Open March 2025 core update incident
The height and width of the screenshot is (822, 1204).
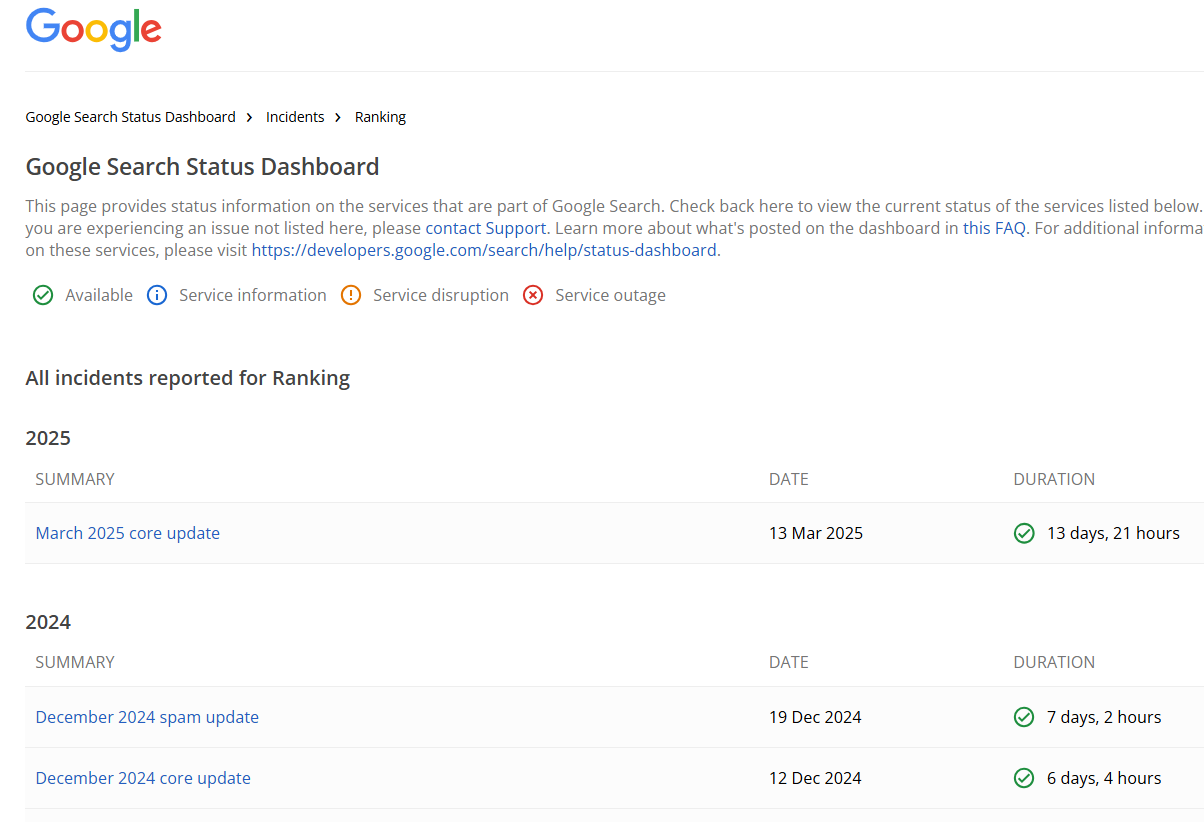click(128, 533)
